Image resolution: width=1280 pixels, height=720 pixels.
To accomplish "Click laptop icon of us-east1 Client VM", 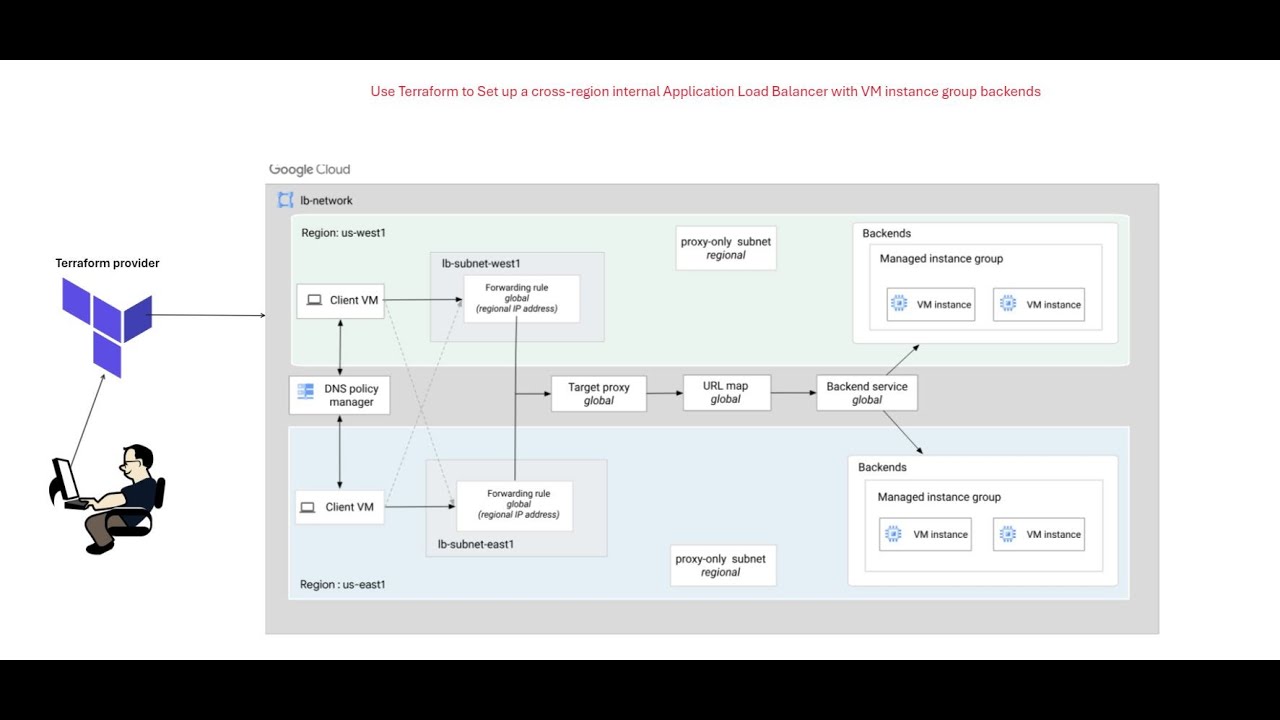I will (x=308, y=507).
